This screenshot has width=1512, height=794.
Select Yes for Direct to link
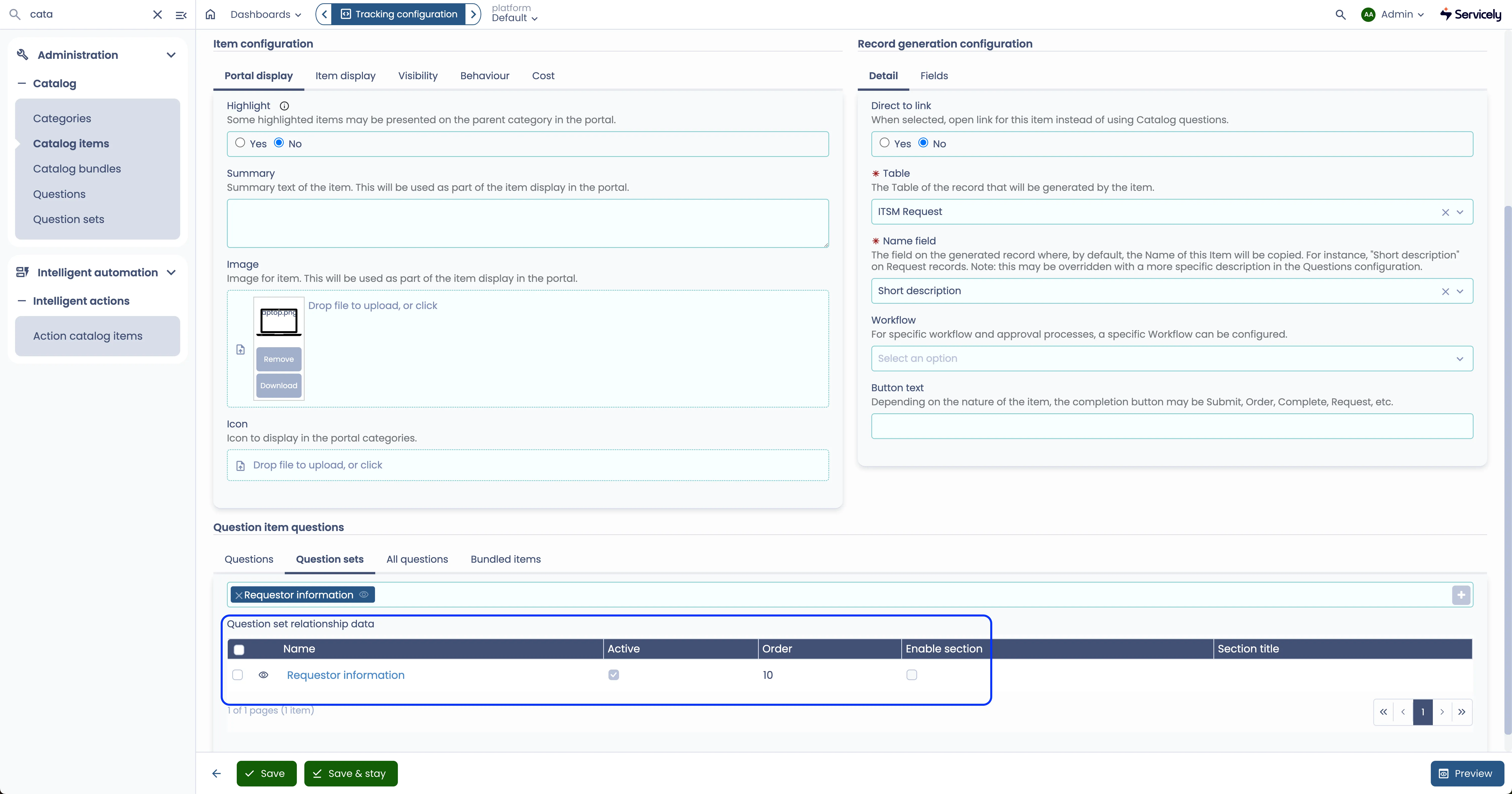tap(884, 143)
